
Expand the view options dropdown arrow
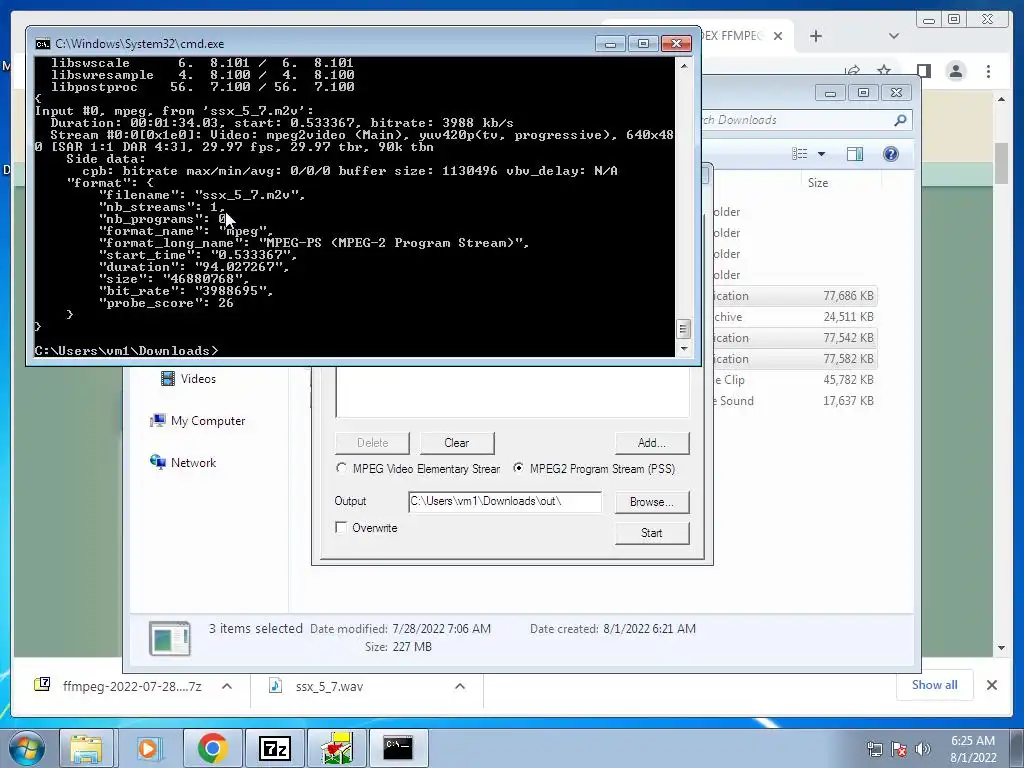tap(822, 154)
